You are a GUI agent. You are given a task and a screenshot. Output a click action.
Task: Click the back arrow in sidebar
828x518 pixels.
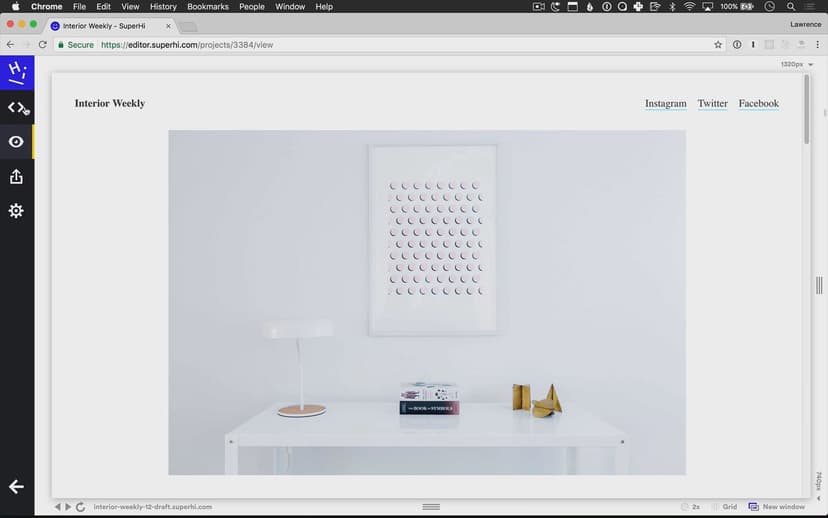pos(16,487)
